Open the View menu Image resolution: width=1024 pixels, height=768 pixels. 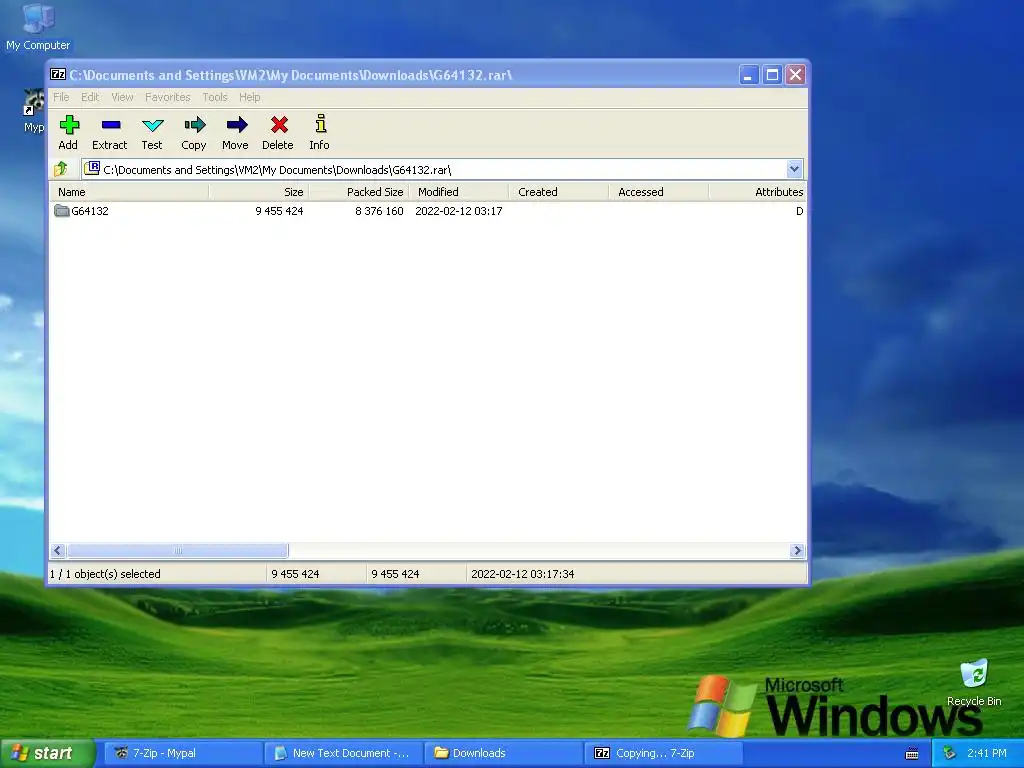122,97
